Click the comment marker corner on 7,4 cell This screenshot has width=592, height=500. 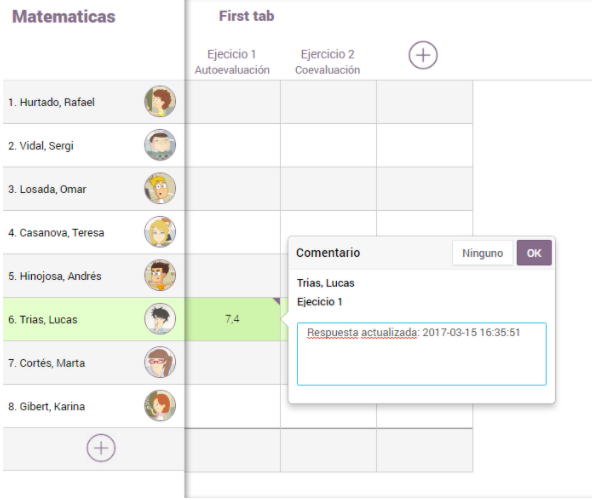276,301
